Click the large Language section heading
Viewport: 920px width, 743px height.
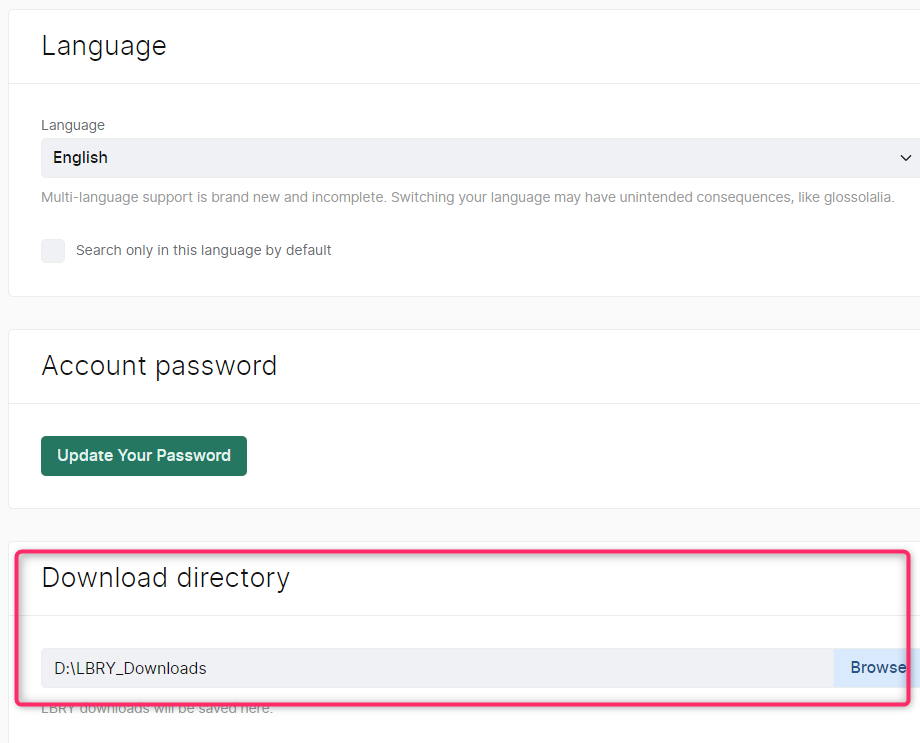point(104,46)
